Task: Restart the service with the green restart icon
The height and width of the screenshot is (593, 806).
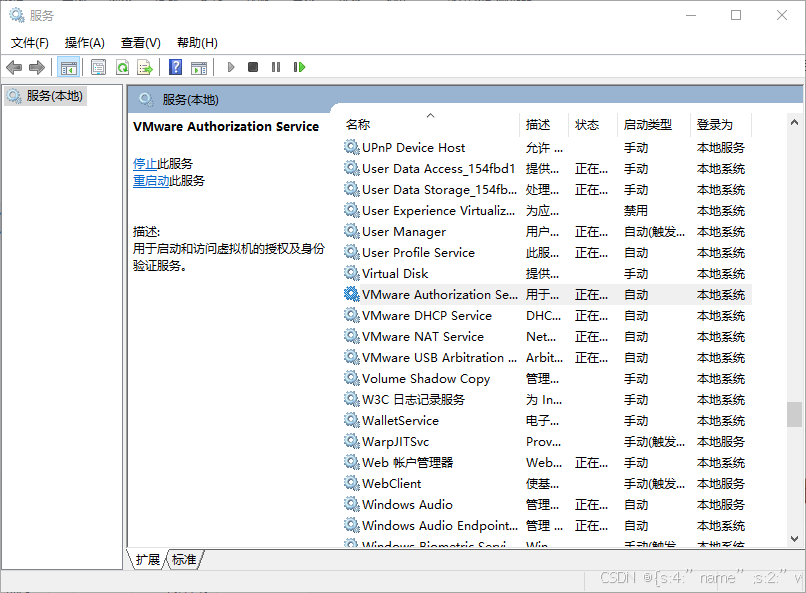Action: point(299,67)
